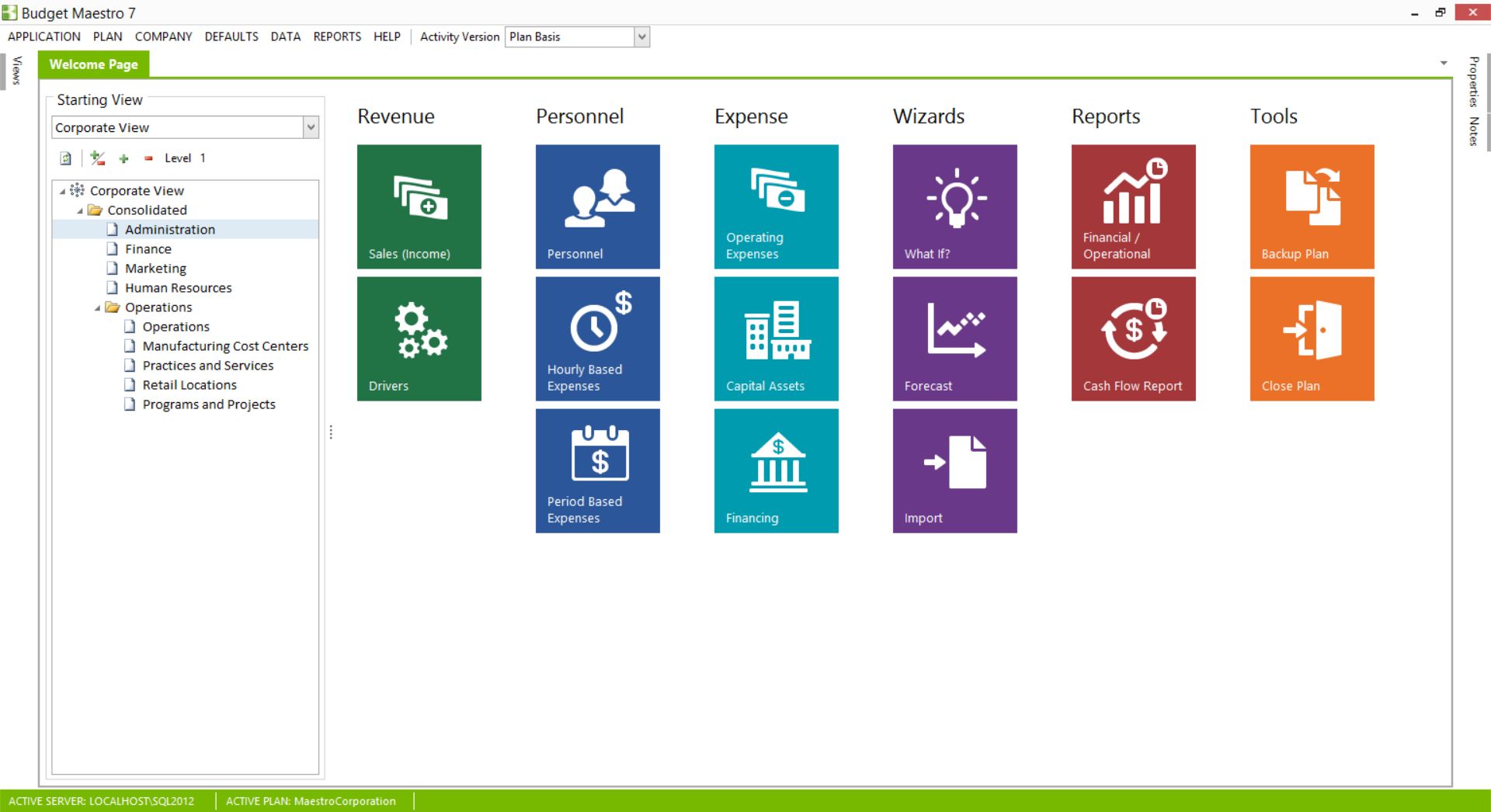This screenshot has width=1491, height=812.
Task: Click the refresh view icon in Starting View
Action: coord(66,158)
